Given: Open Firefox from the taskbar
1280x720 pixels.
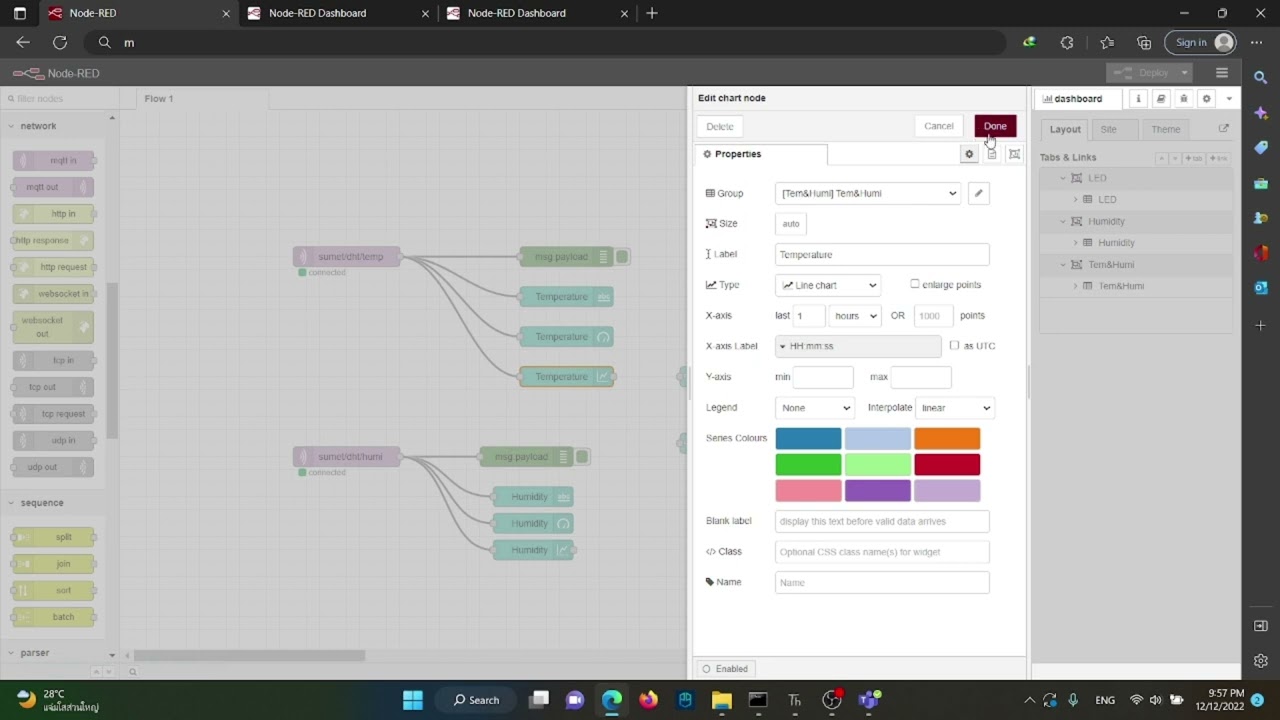Looking at the screenshot, I should [648, 700].
